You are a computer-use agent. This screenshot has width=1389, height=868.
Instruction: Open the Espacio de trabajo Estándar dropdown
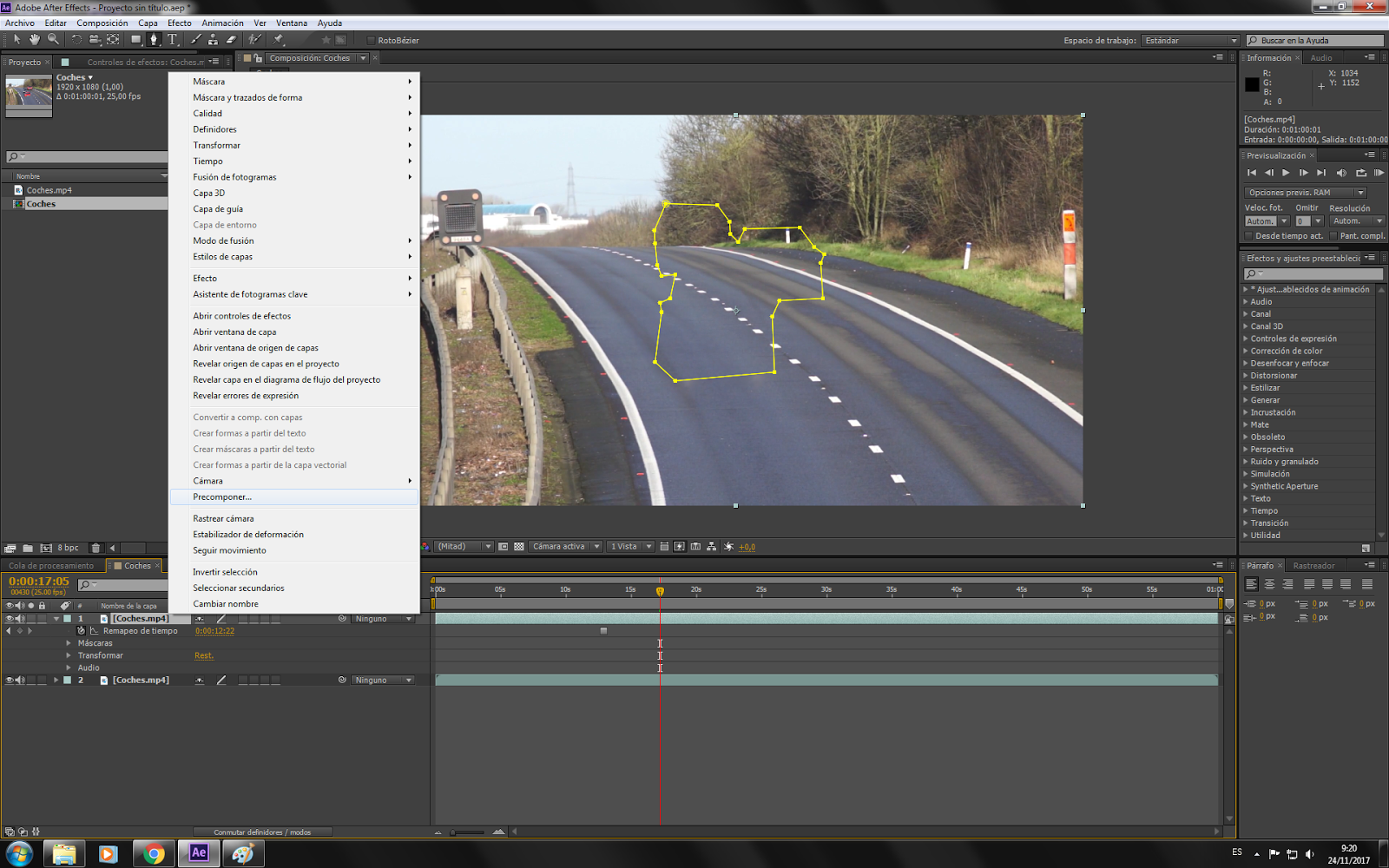tap(1191, 41)
